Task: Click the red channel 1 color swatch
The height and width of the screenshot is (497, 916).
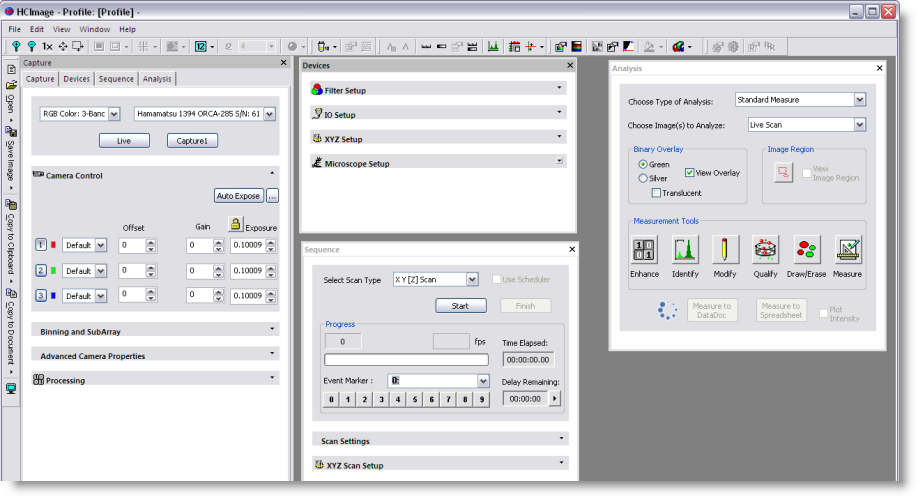Action: pos(54,244)
